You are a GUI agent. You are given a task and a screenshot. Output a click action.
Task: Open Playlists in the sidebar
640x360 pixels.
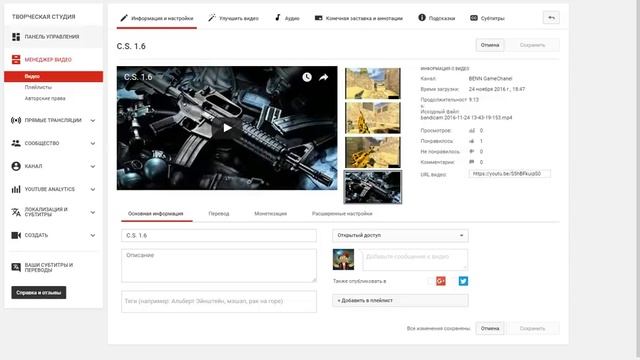click(38, 87)
